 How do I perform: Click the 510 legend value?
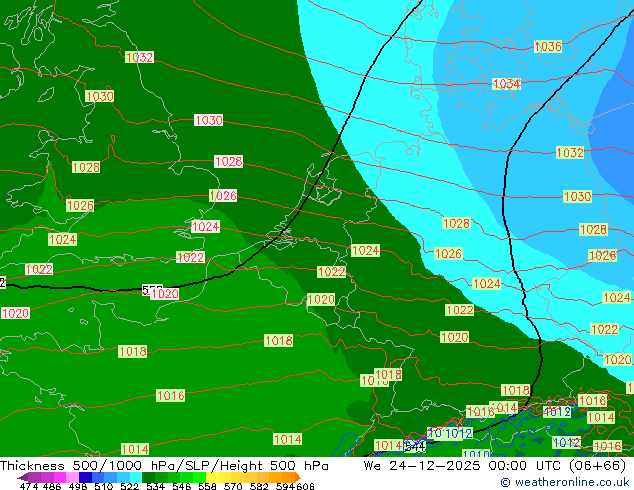tap(104, 486)
